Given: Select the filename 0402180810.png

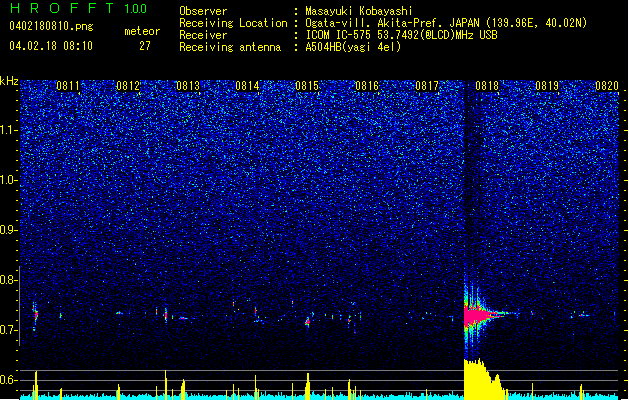Looking at the screenshot, I should (x=51, y=26).
